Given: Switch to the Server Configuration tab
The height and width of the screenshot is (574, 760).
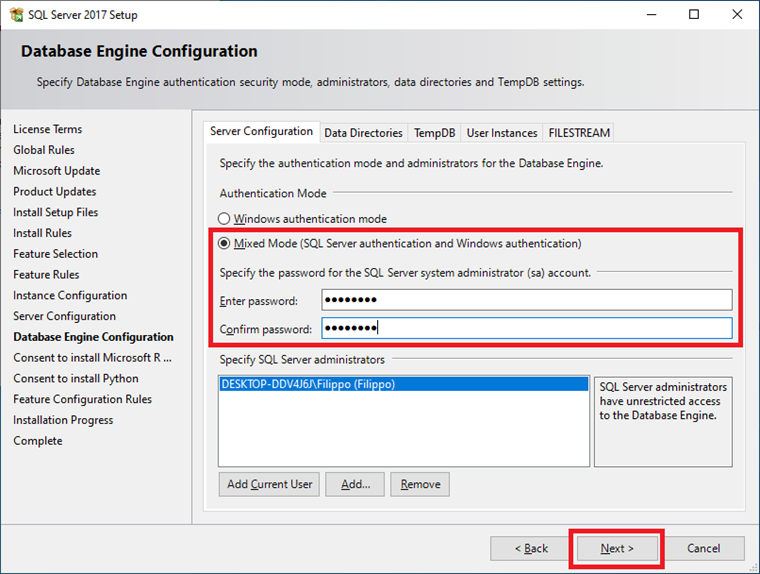Looking at the screenshot, I should coord(261,131).
